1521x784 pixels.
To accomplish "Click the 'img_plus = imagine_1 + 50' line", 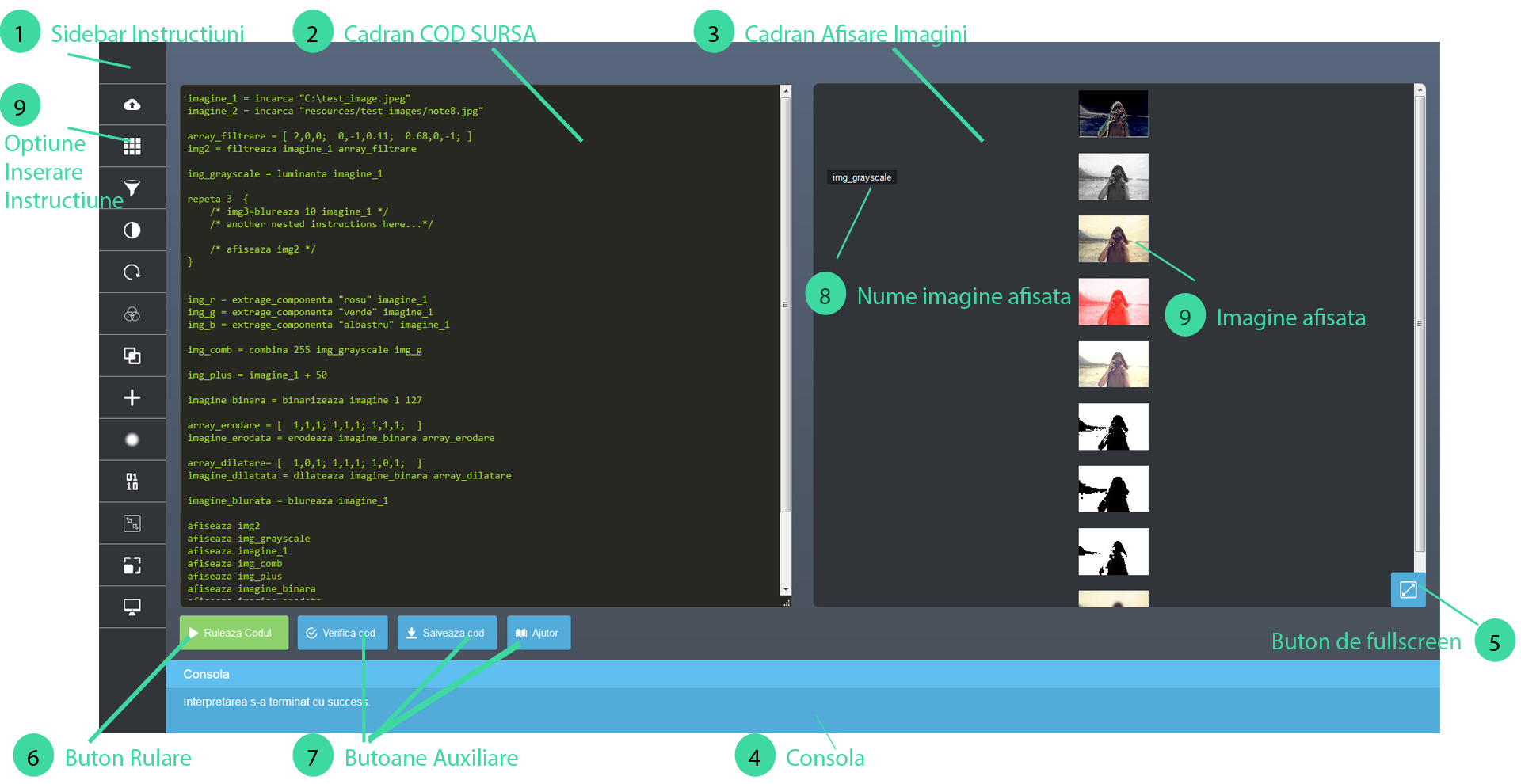I will (257, 375).
